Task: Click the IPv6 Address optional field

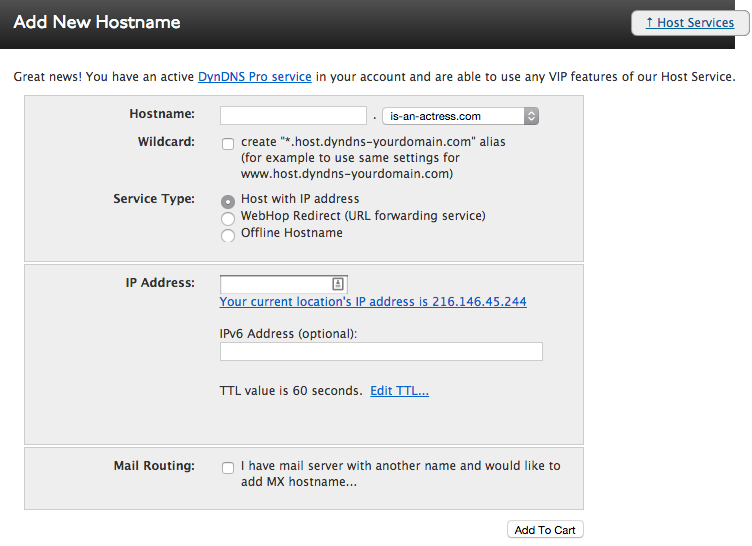Action: click(x=381, y=352)
